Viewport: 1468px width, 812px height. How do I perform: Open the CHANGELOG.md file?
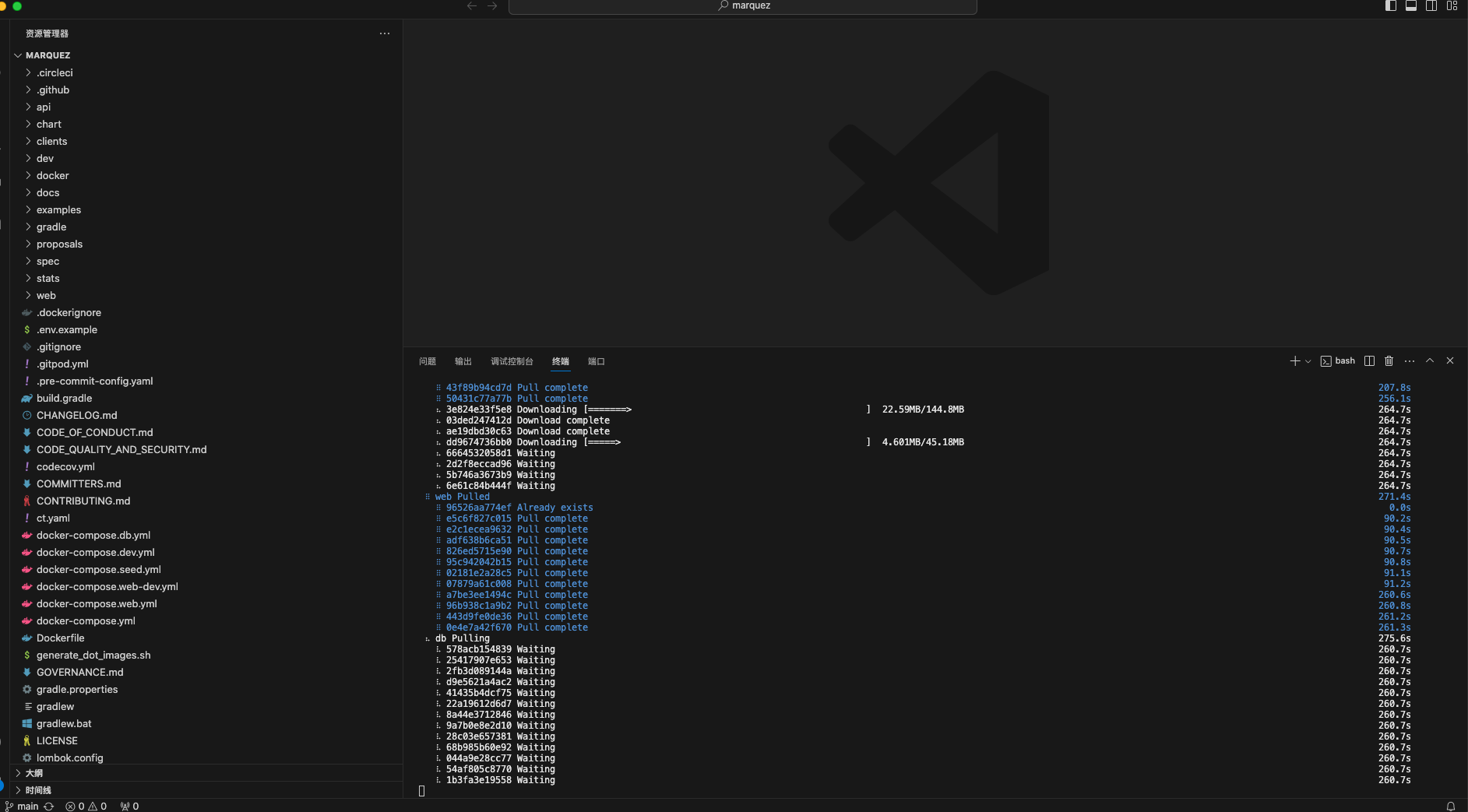pyautogui.click(x=206, y=415)
